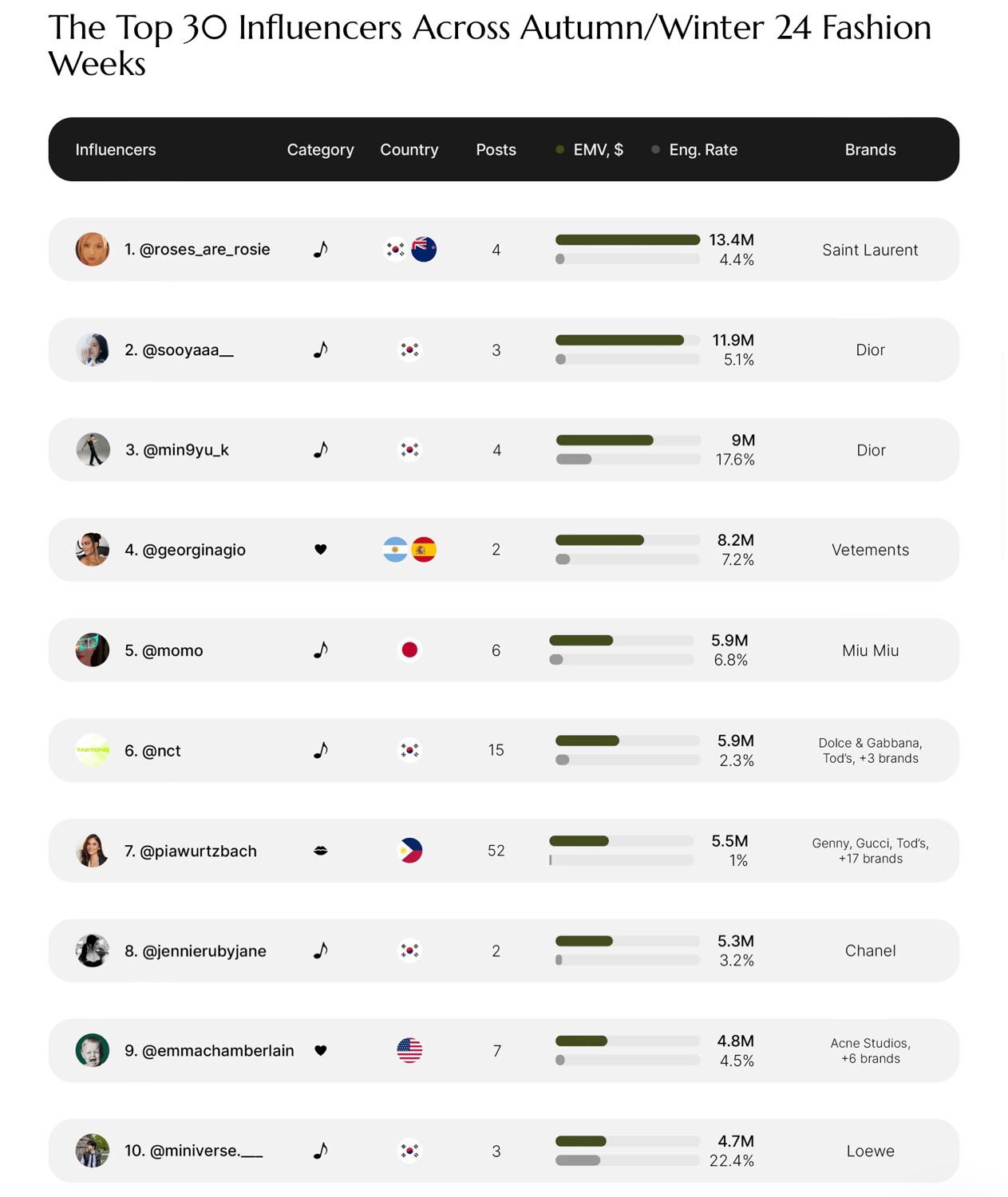This screenshot has width=1008, height=1197.
Task: Click the Philippines flag for @piawurtzbach
Action: point(409,851)
